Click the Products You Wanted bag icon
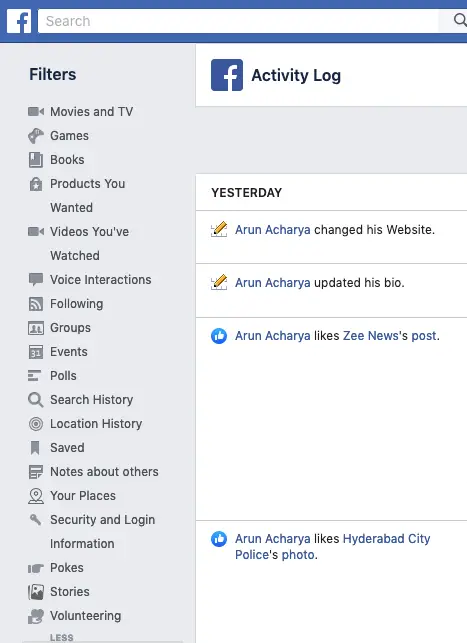The width and height of the screenshot is (467, 643). click(x=36, y=184)
